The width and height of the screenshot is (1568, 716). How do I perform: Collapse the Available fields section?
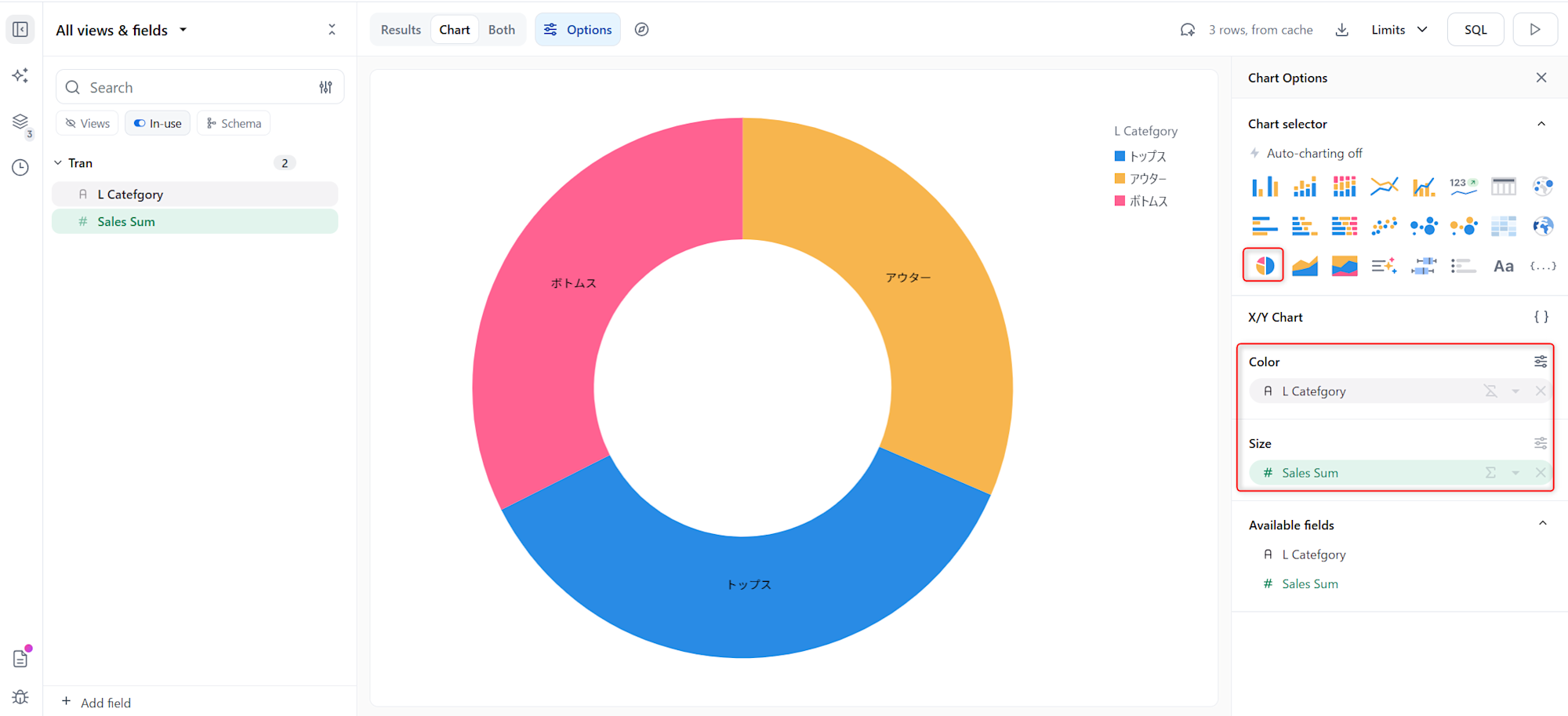click(1542, 524)
